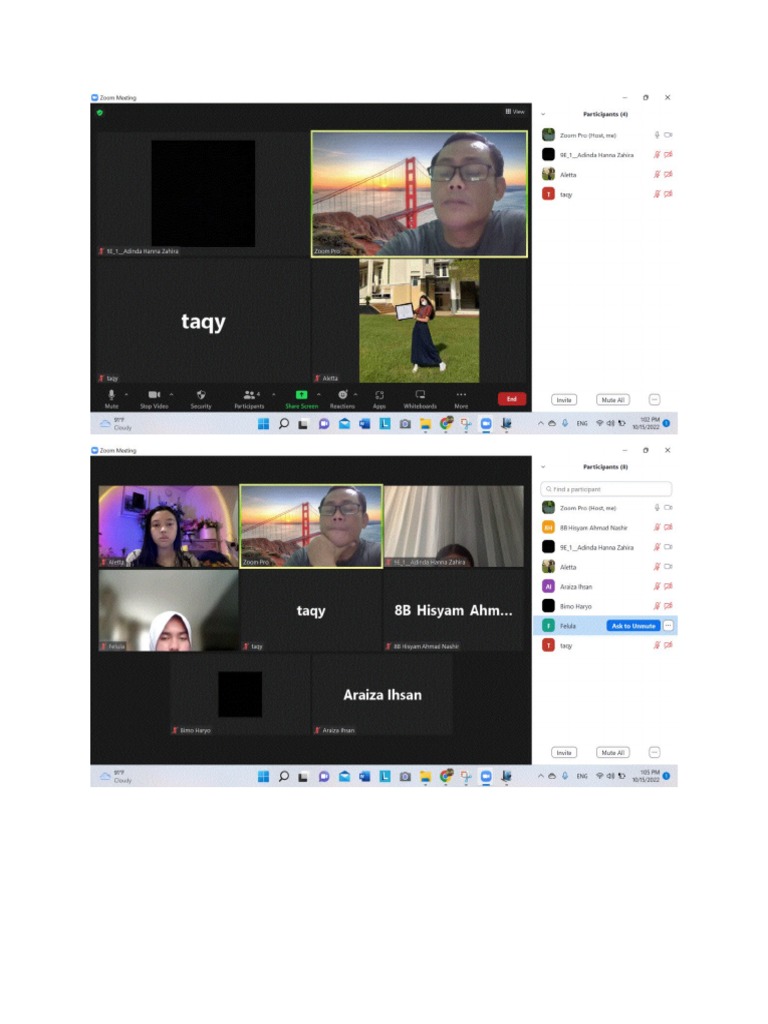
Task: Click the red End meeting button
Action: (511, 399)
